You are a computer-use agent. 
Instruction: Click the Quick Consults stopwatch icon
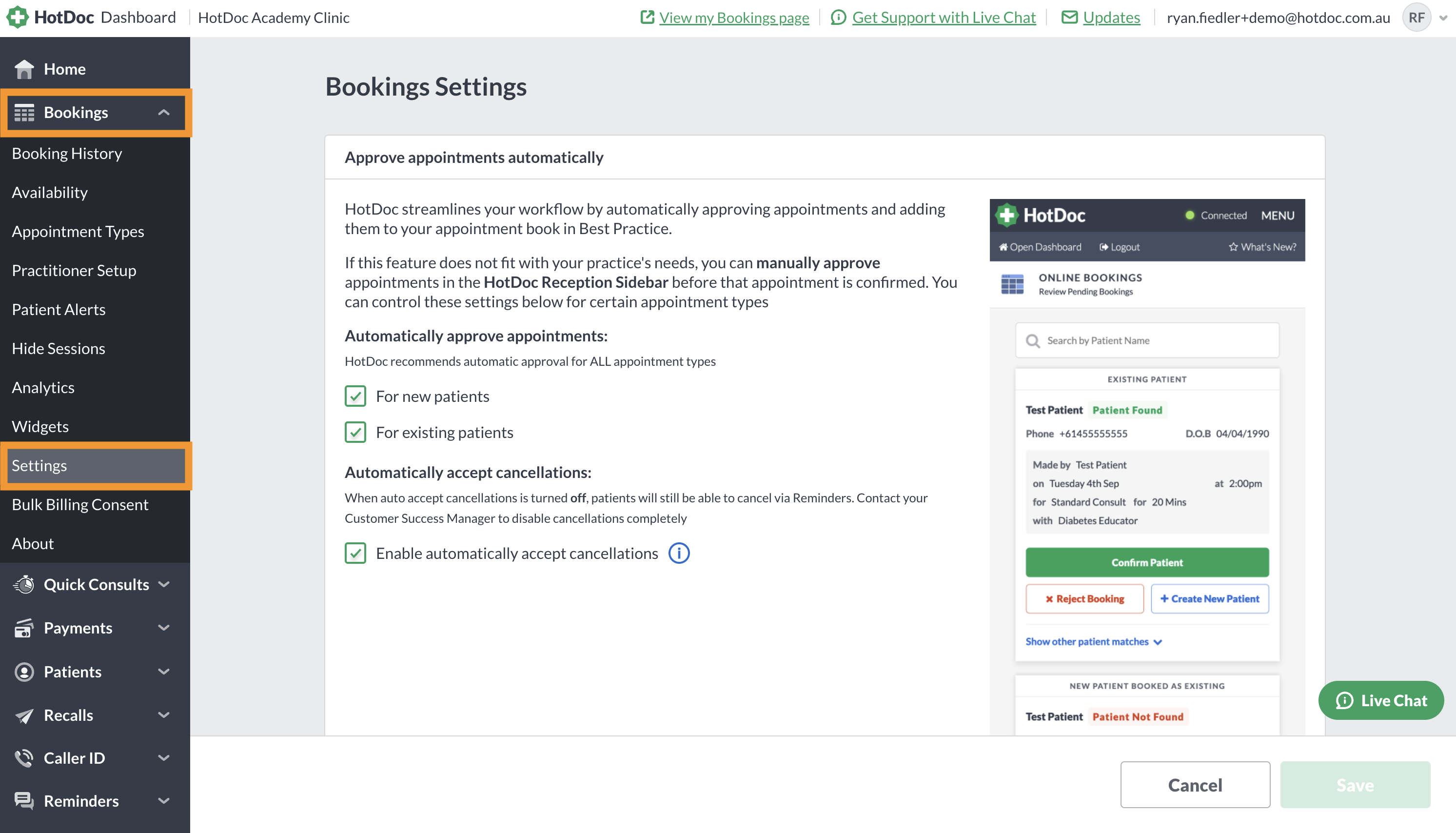click(24, 584)
